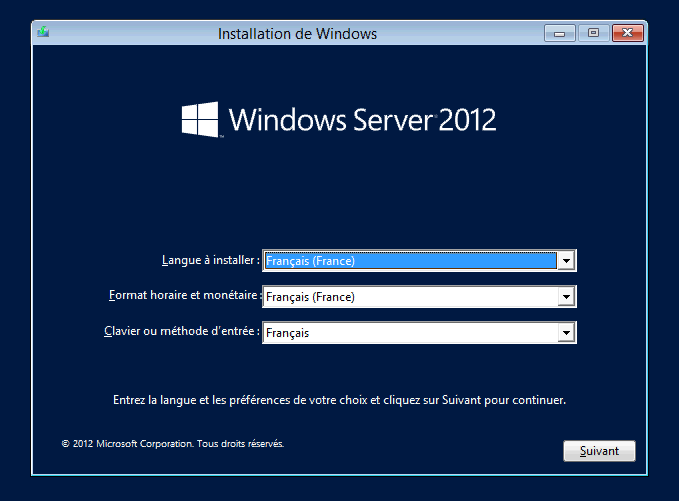
Task: Click the Format horaire et monétaire label
Action: pos(185,295)
